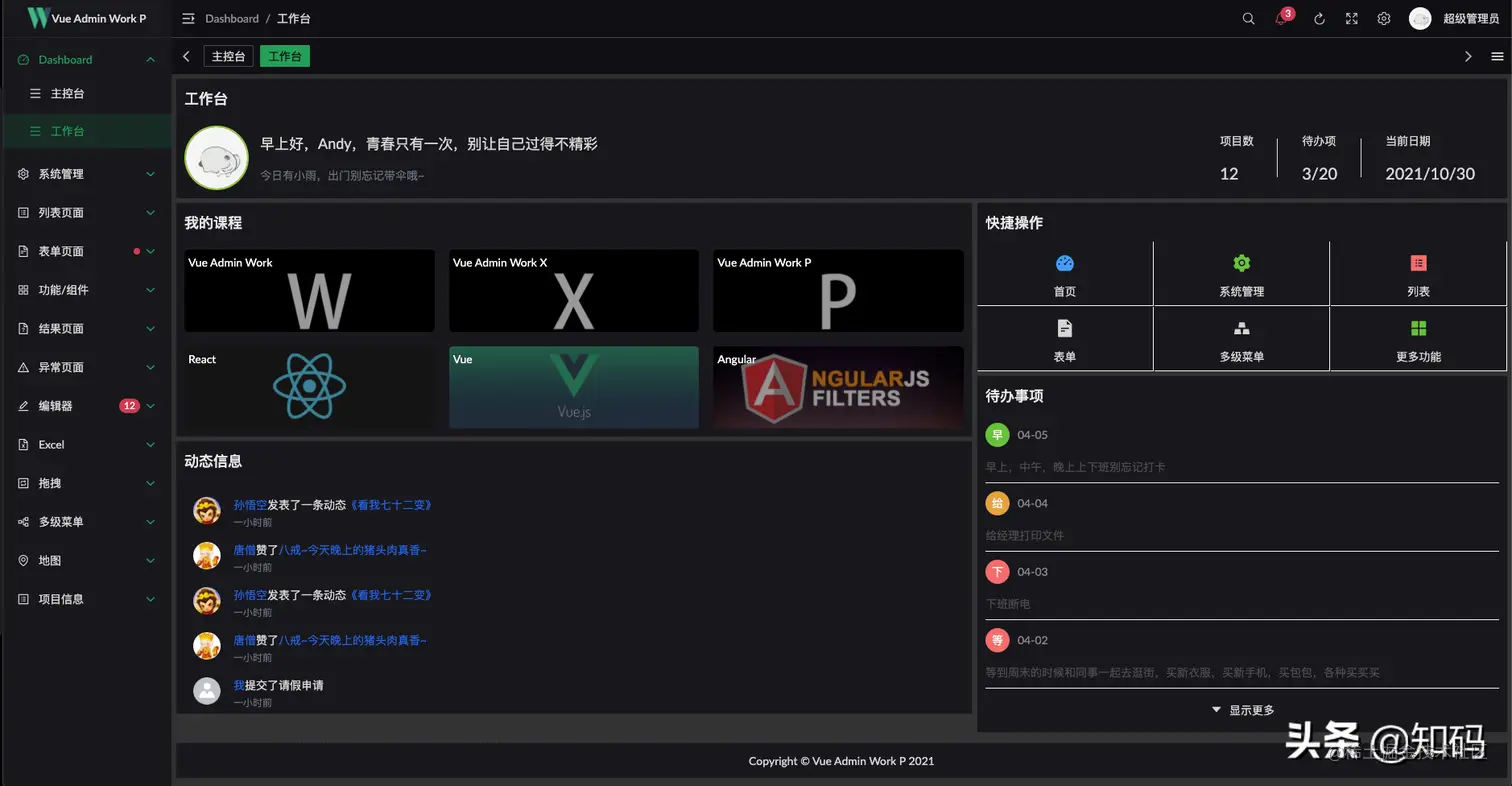Click the 超级管理员 user avatar
The height and width of the screenshot is (786, 1512).
click(1420, 19)
